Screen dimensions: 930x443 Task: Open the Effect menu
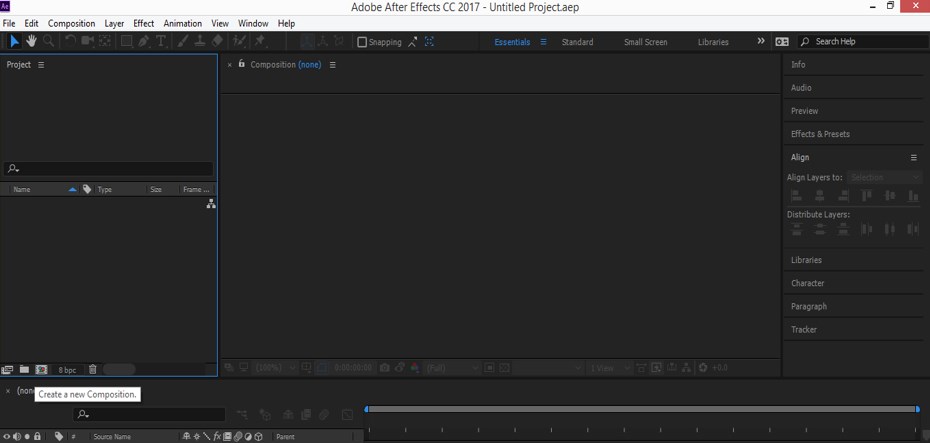[x=144, y=24]
